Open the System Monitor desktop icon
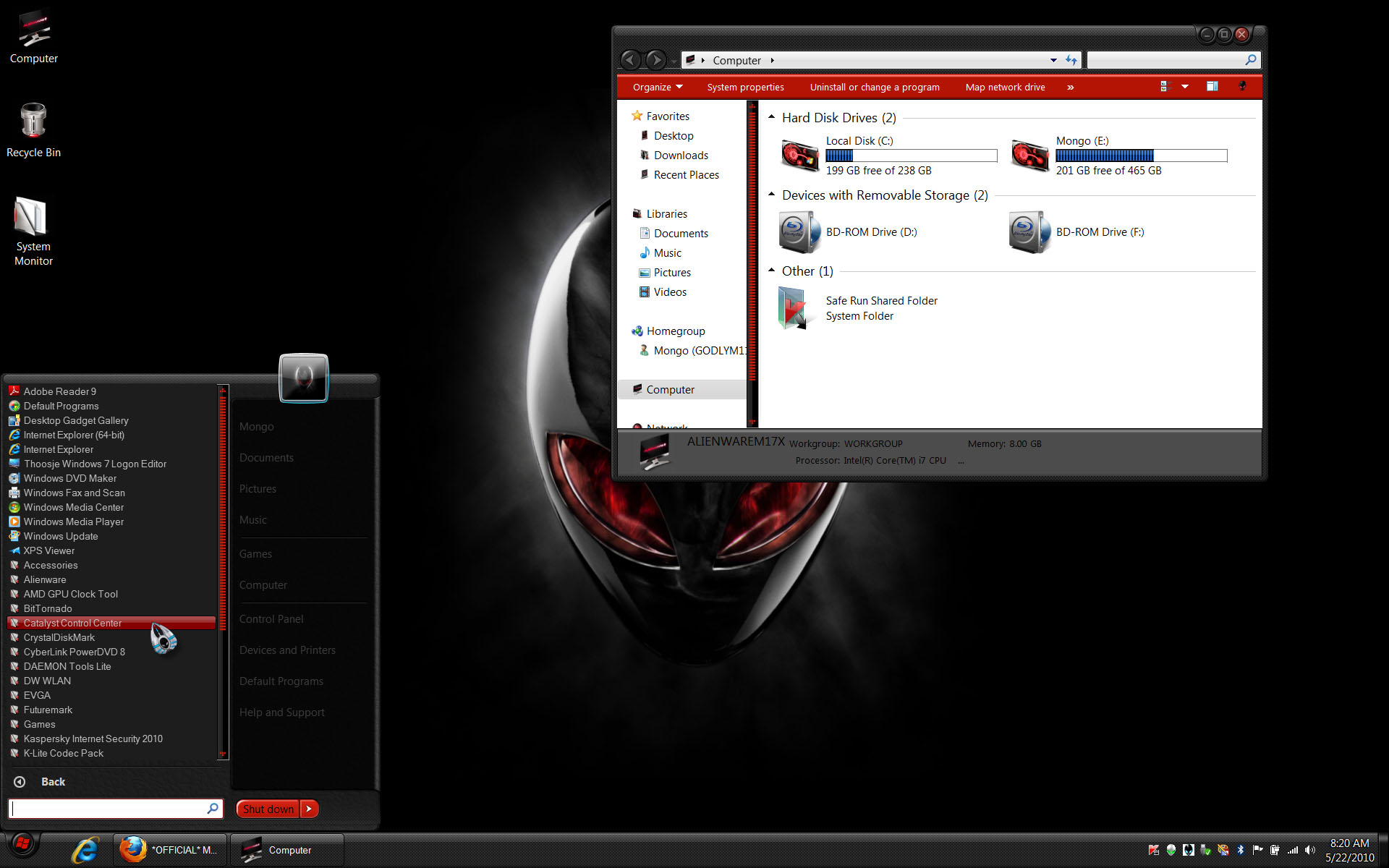Screen dimensions: 1389x868 (33, 231)
